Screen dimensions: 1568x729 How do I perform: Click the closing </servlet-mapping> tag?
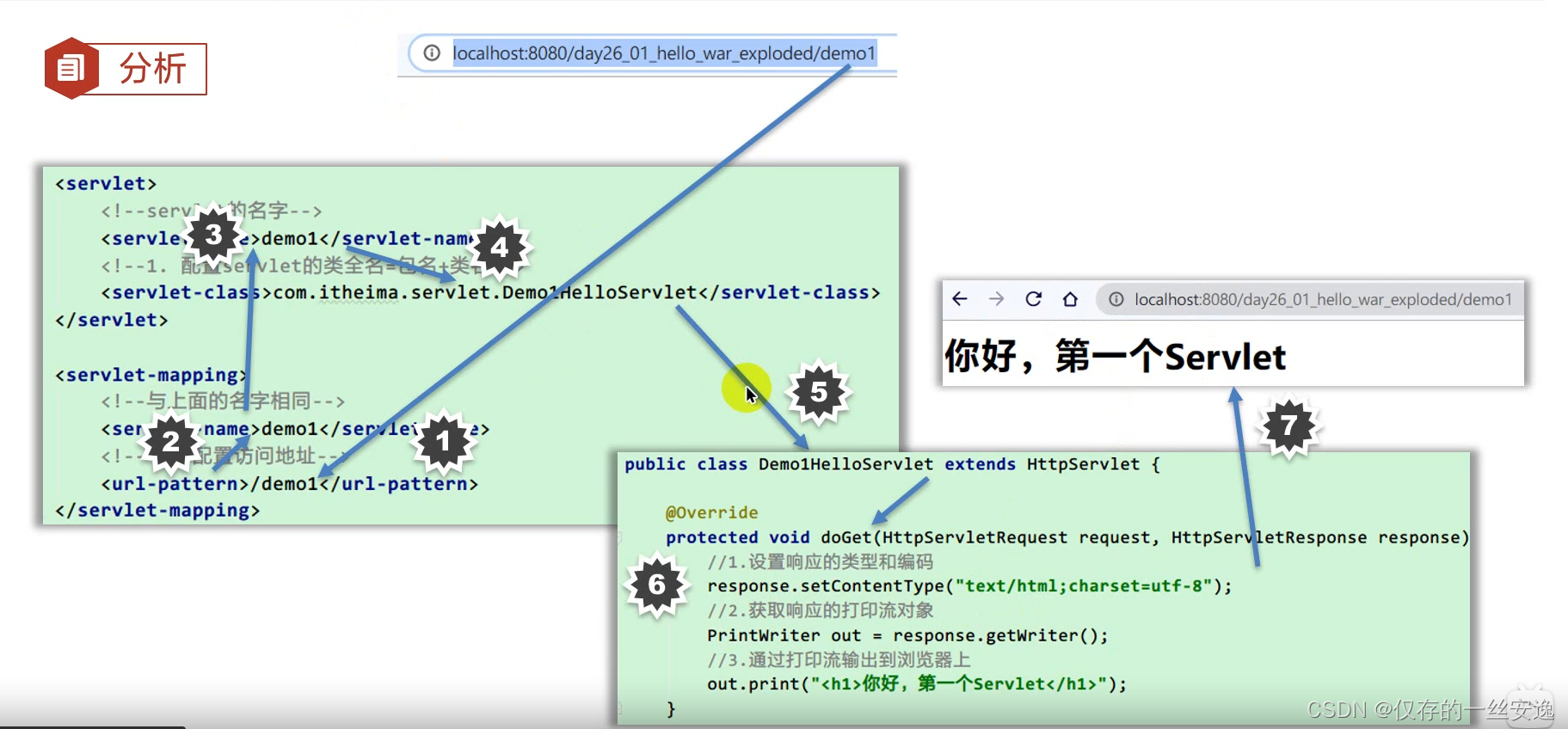click(157, 511)
